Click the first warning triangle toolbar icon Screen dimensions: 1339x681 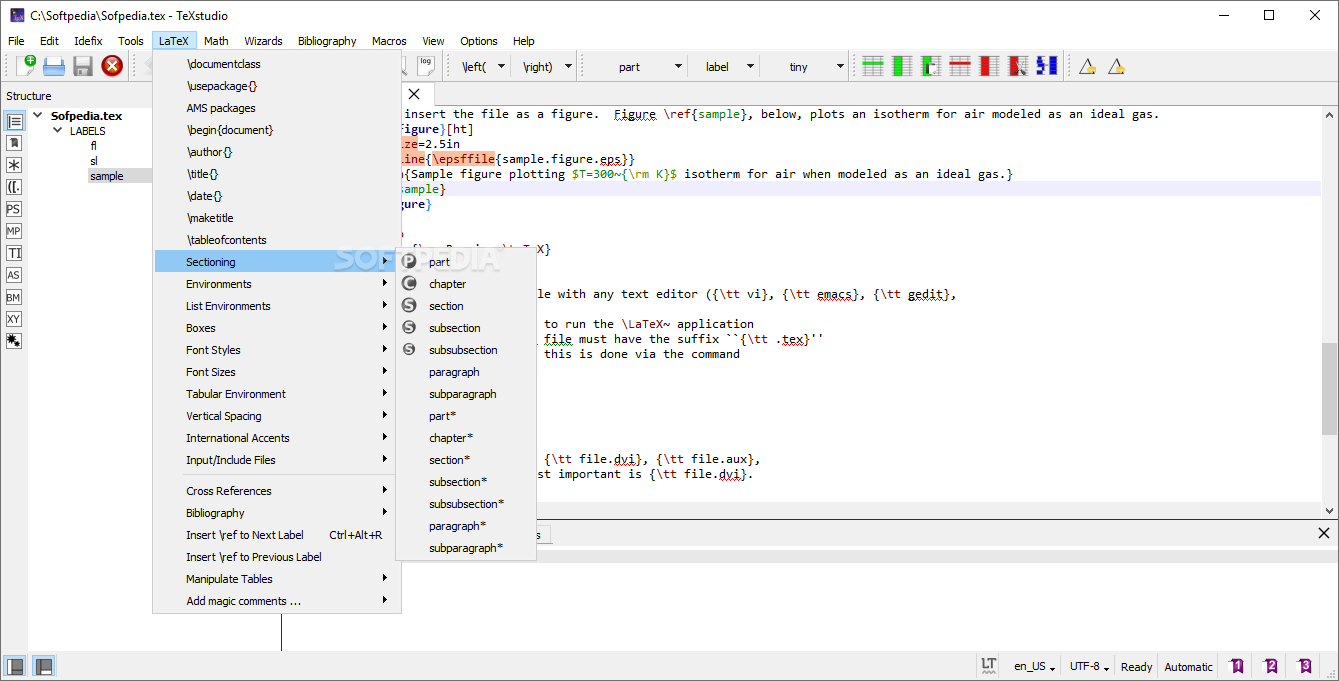tap(1087, 67)
